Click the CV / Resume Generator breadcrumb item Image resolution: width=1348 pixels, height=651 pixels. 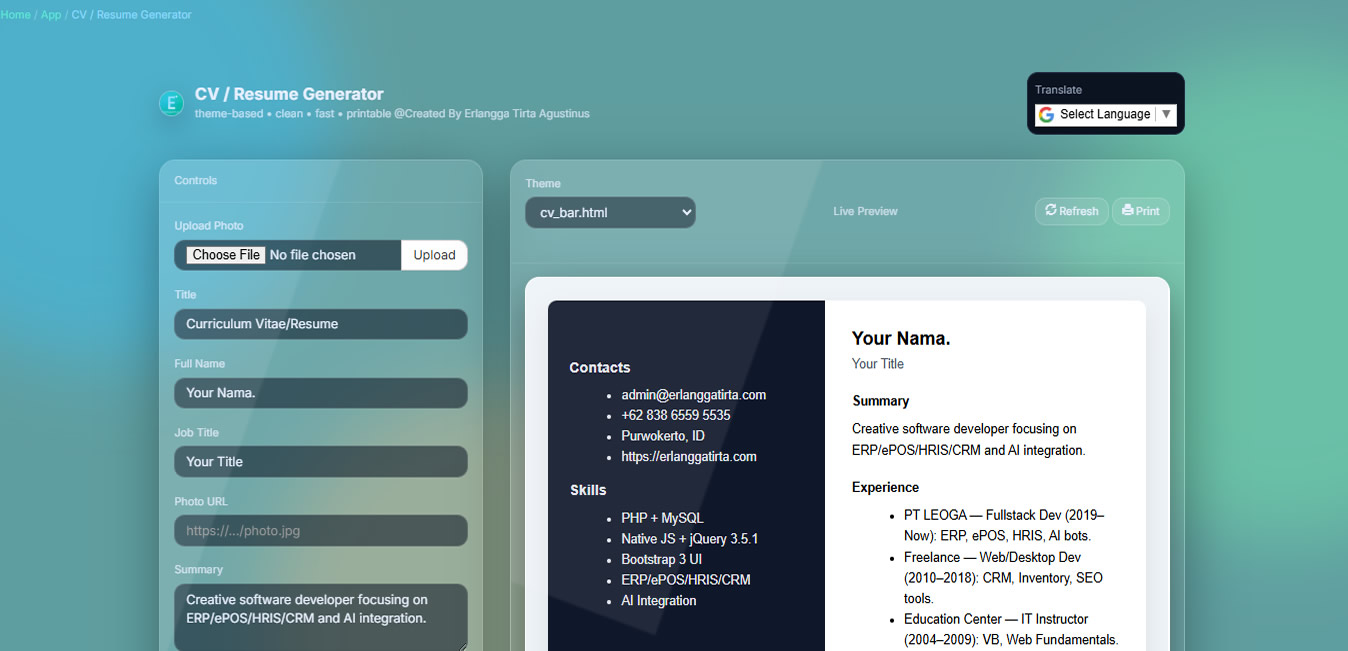coord(131,15)
